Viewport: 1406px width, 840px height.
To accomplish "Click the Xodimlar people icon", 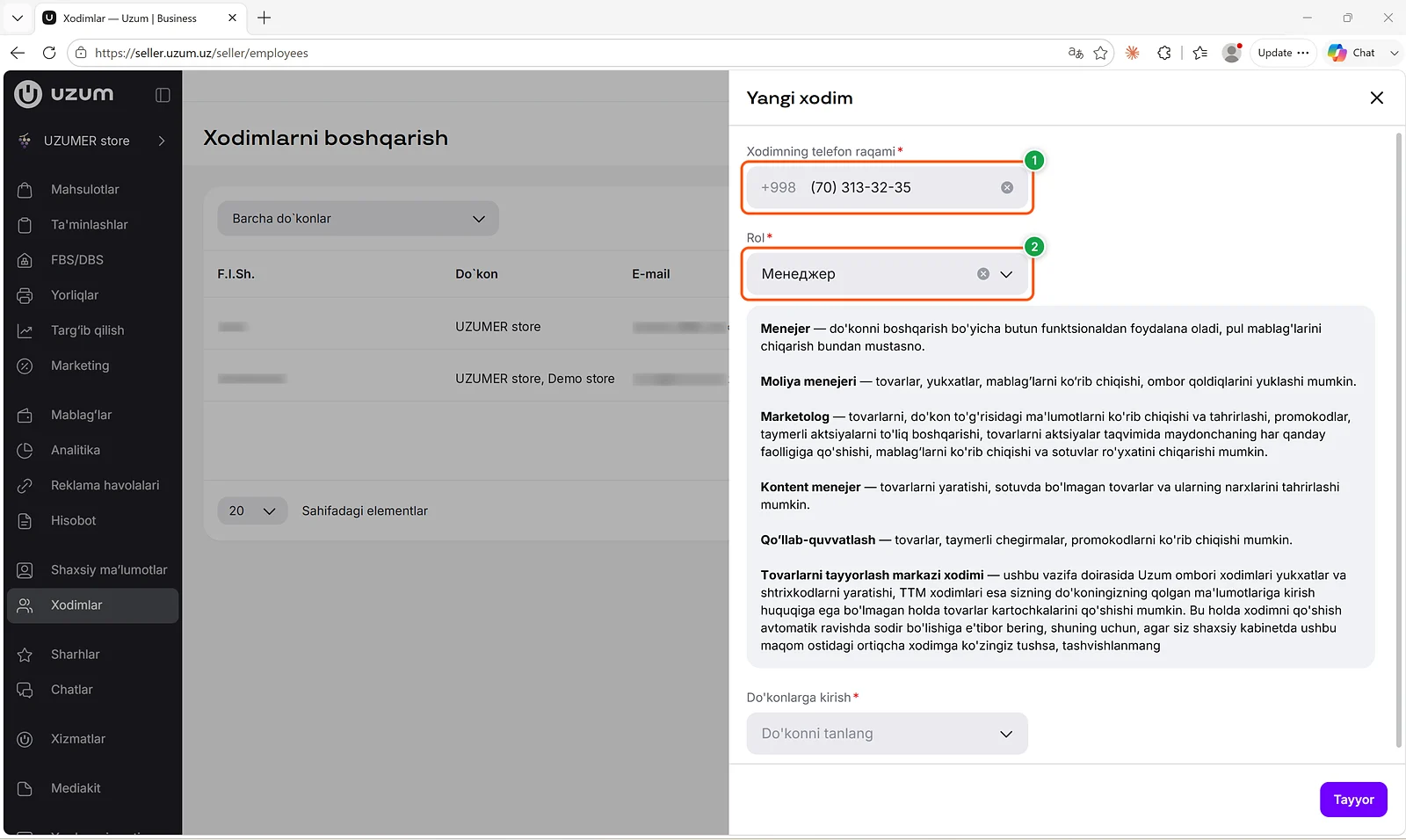I will (25, 605).
